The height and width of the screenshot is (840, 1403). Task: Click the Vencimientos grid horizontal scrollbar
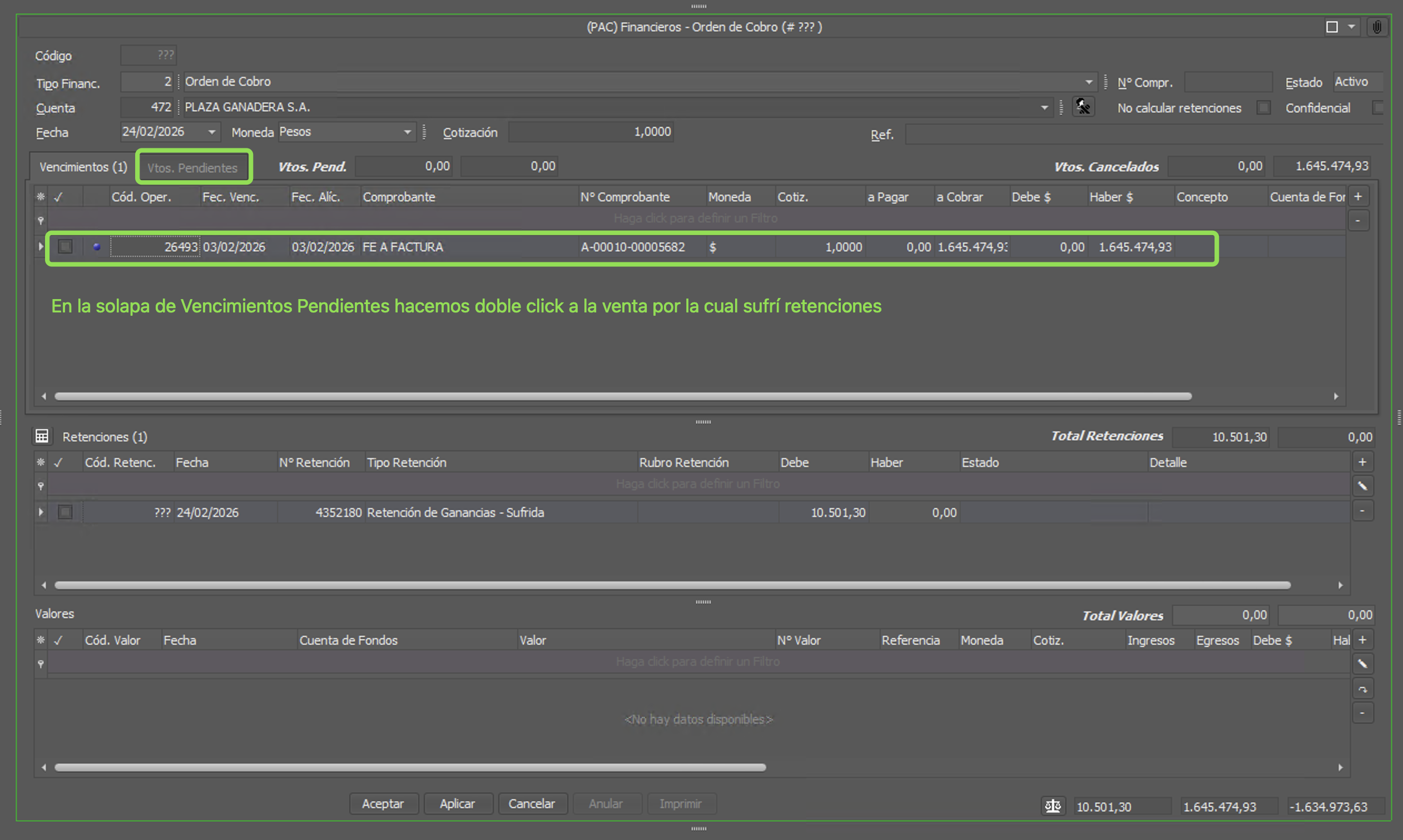pos(623,396)
